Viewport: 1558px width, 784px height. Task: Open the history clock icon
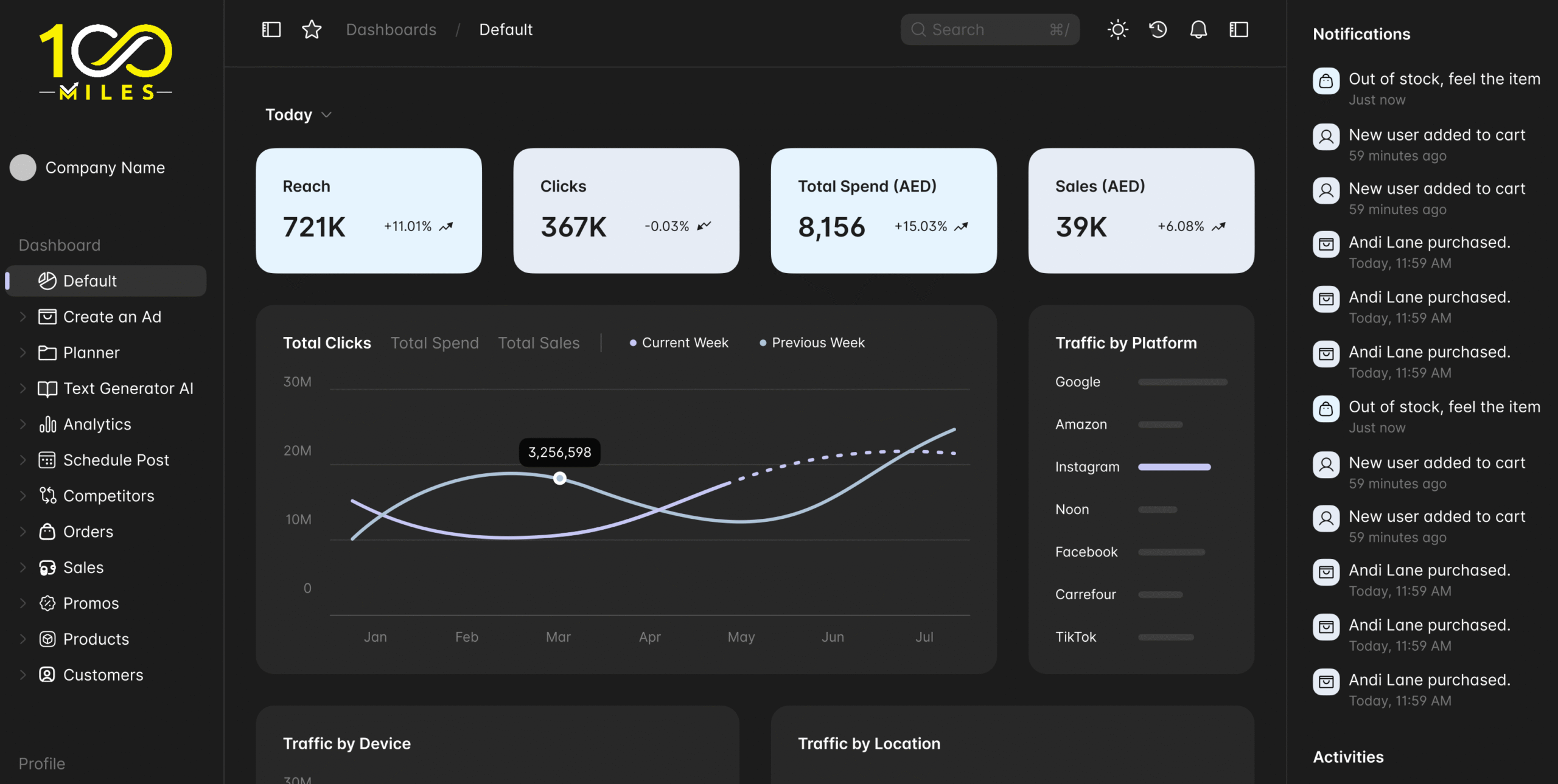coord(1158,29)
